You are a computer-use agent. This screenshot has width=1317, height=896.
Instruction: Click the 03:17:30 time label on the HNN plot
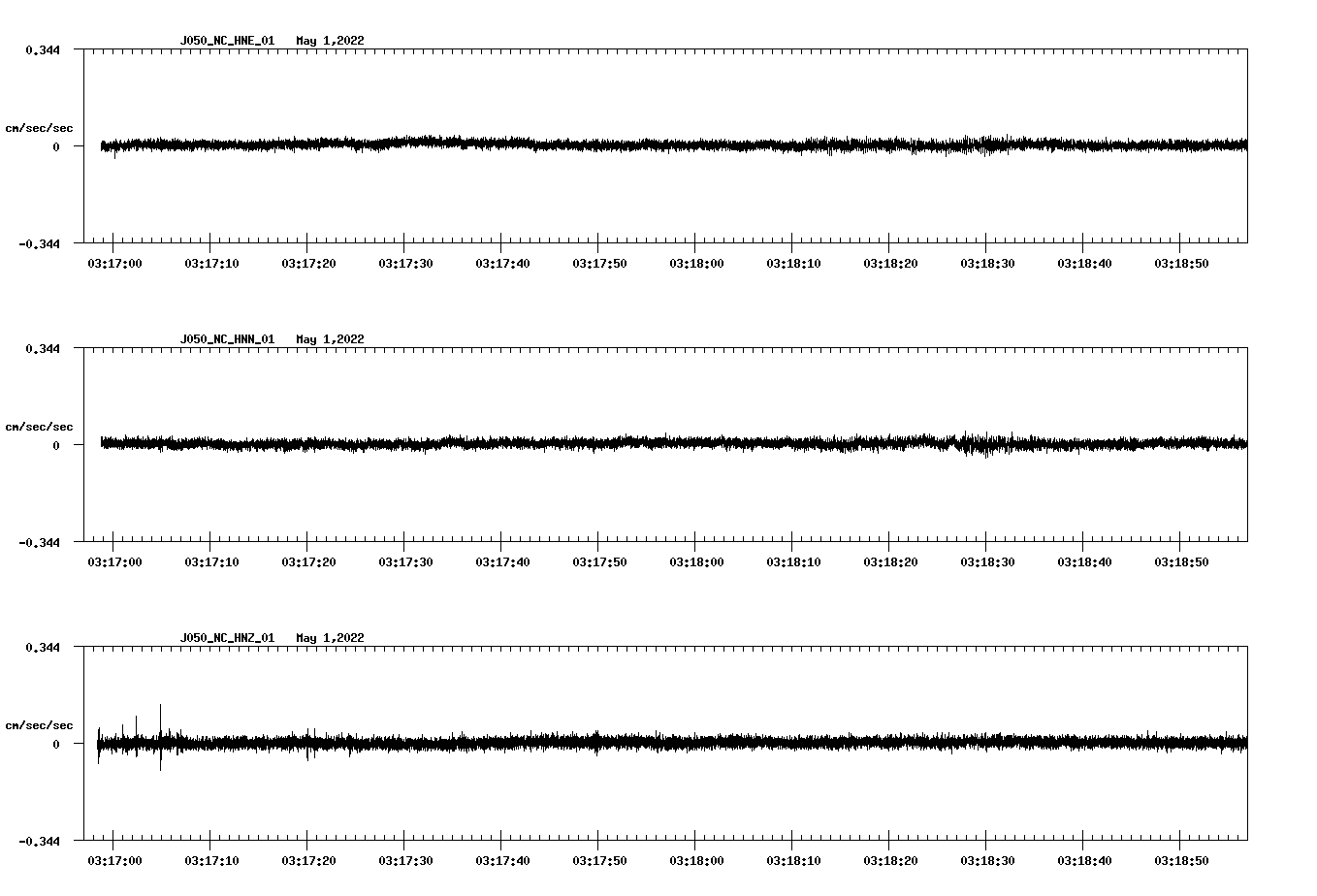click(405, 562)
